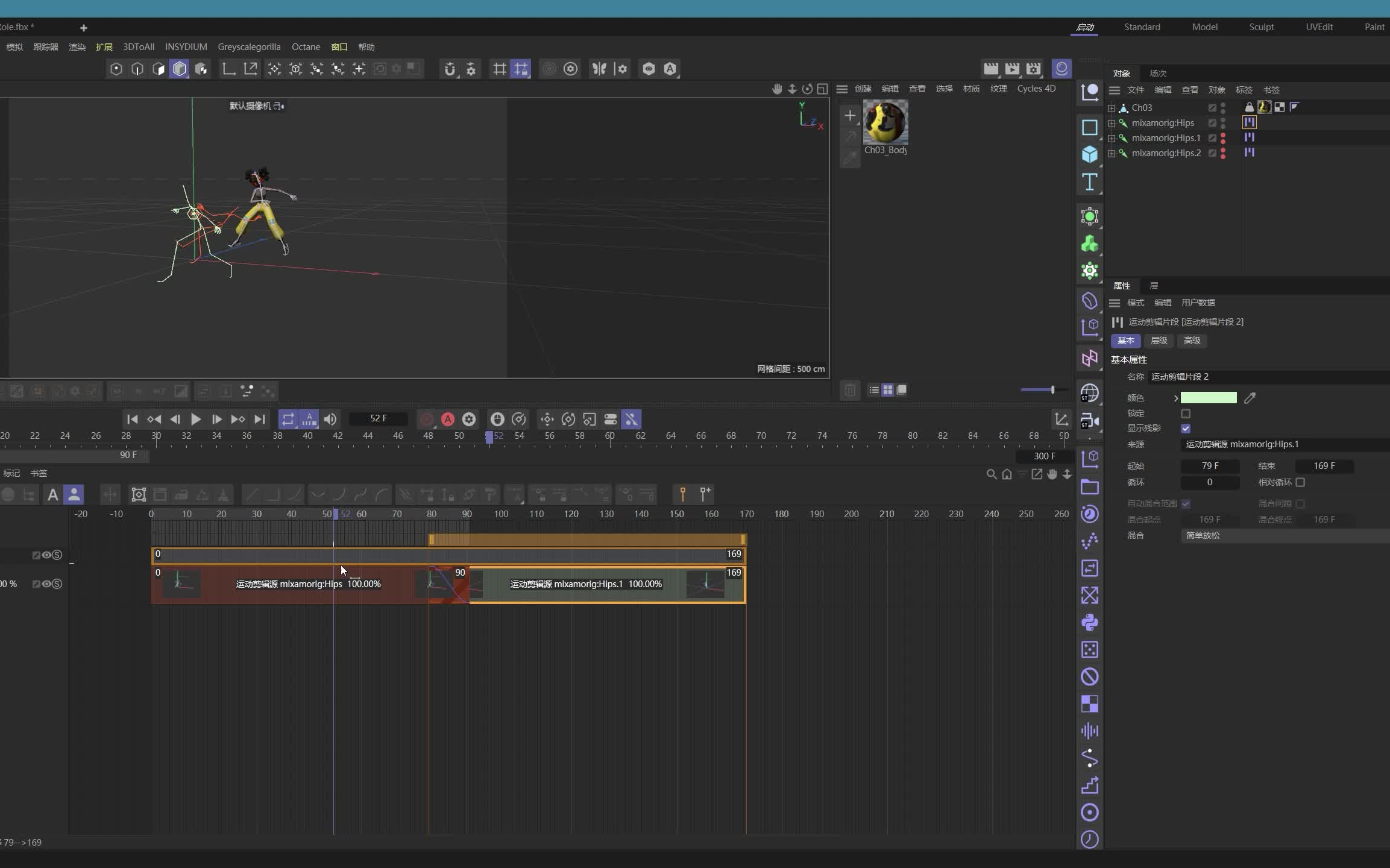The height and width of the screenshot is (868, 1390).
Task: Toggle the autokeying record button
Action: [x=447, y=419]
